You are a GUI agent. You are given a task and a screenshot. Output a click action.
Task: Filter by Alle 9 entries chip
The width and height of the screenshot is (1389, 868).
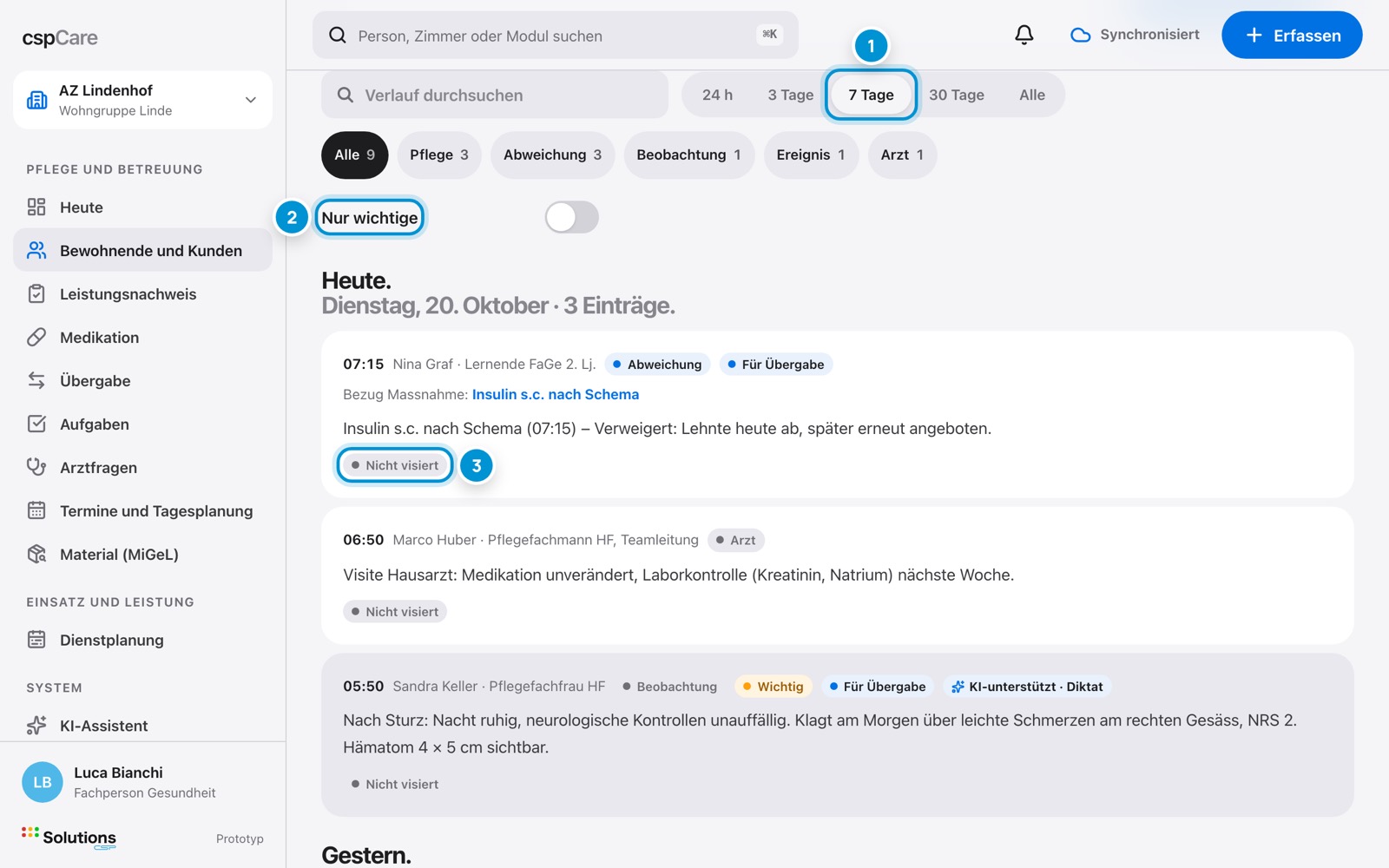tap(354, 155)
